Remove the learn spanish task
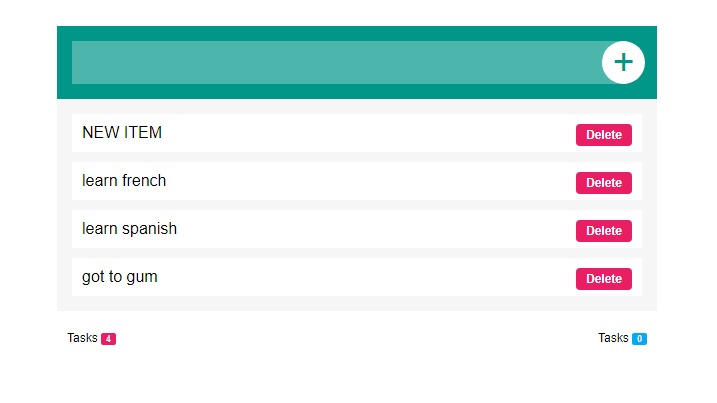Image resolution: width=717 pixels, height=403 pixels. (x=603, y=231)
